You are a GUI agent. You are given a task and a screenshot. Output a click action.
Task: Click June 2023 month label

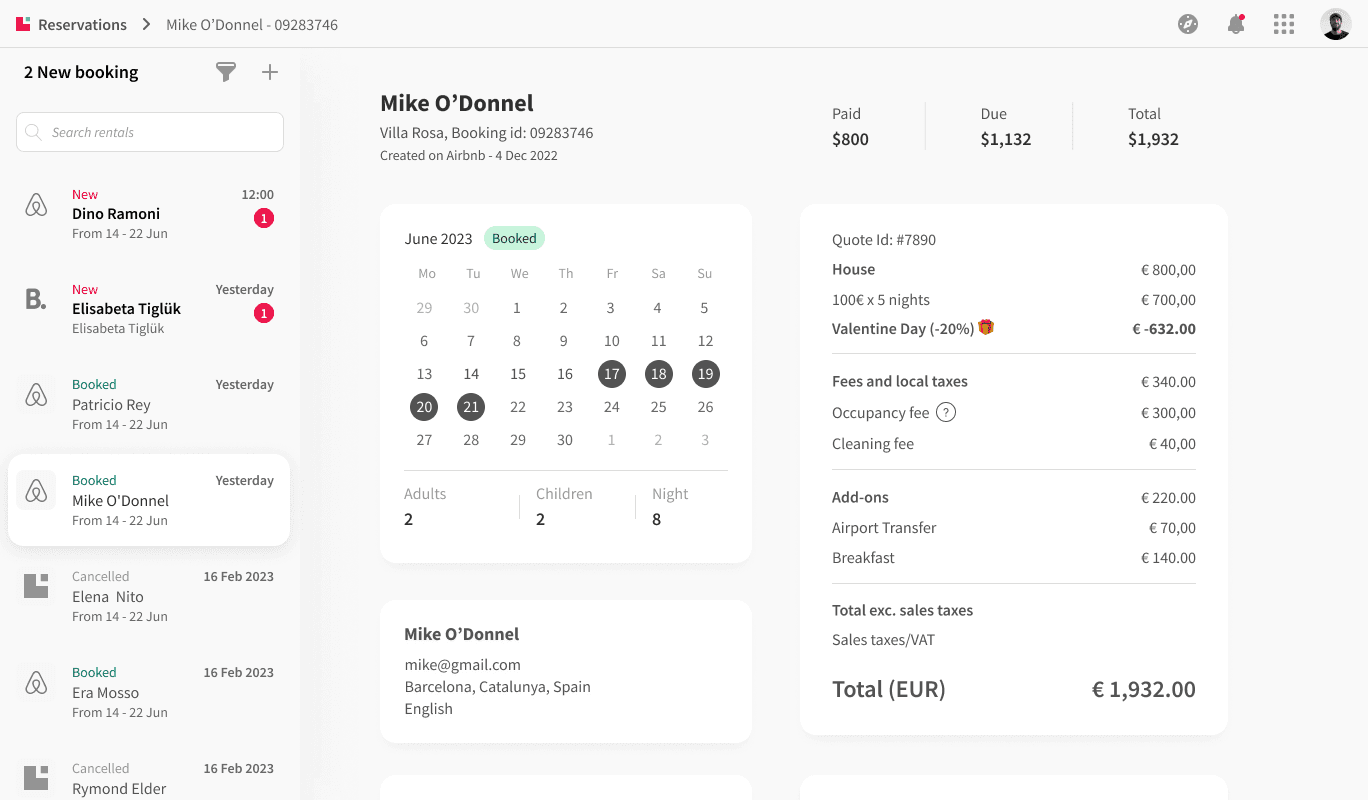pyautogui.click(x=438, y=239)
